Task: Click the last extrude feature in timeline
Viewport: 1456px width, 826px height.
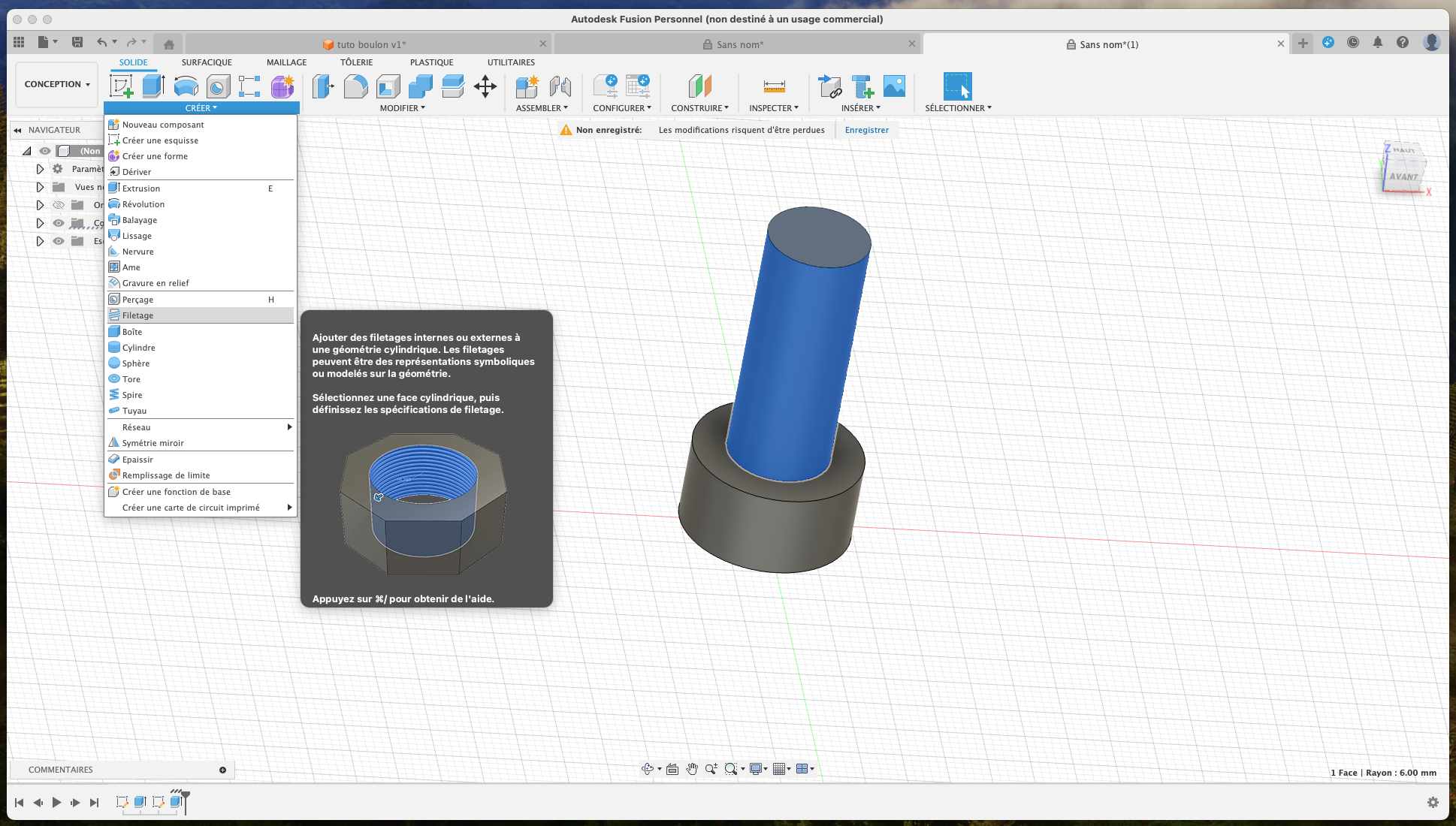Action: tap(176, 802)
